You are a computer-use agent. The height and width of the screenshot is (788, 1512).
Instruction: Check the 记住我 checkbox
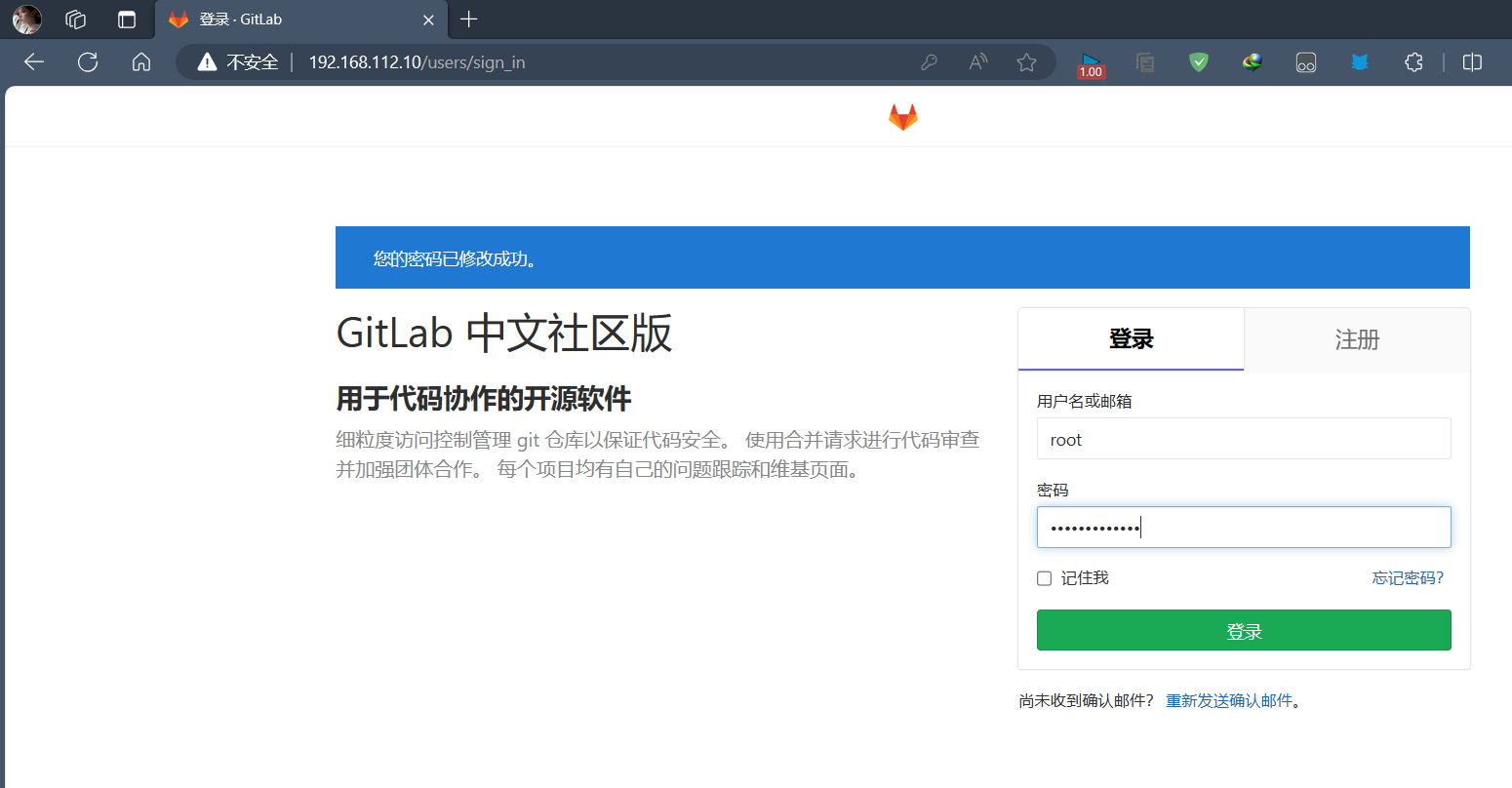point(1045,578)
